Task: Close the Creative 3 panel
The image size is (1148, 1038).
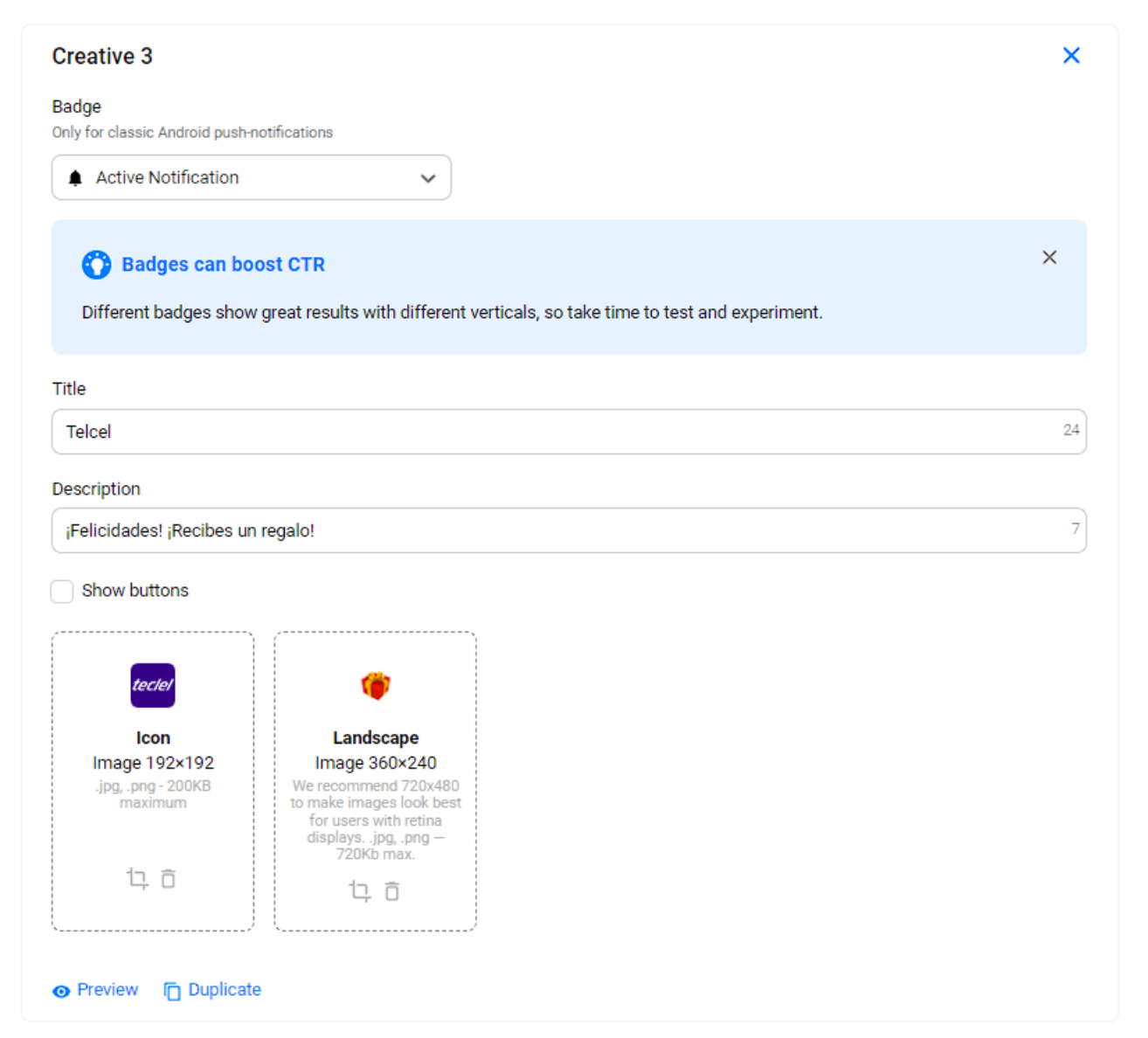Action: [1071, 56]
